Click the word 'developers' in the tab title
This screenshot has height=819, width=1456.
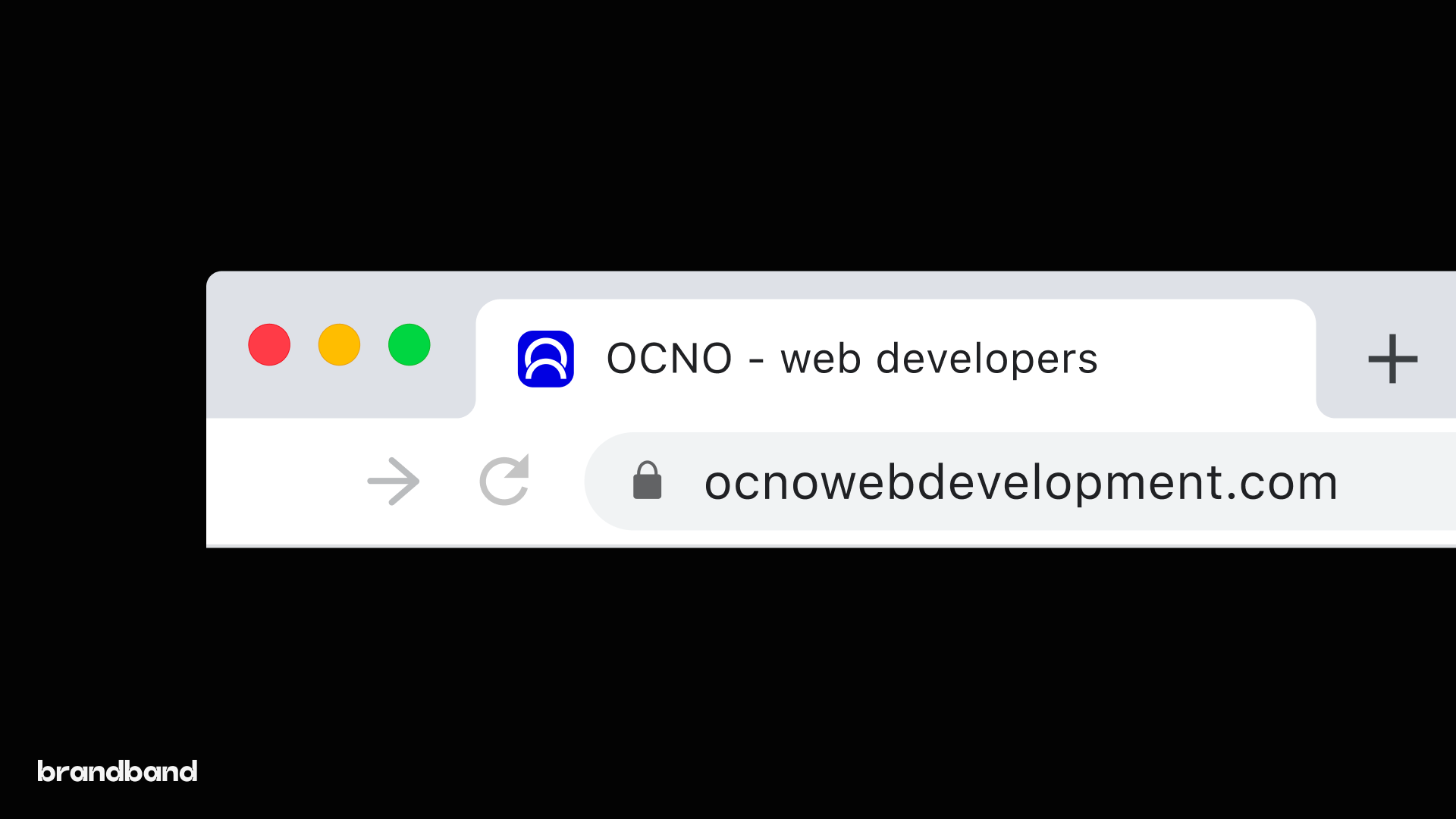pos(987,359)
